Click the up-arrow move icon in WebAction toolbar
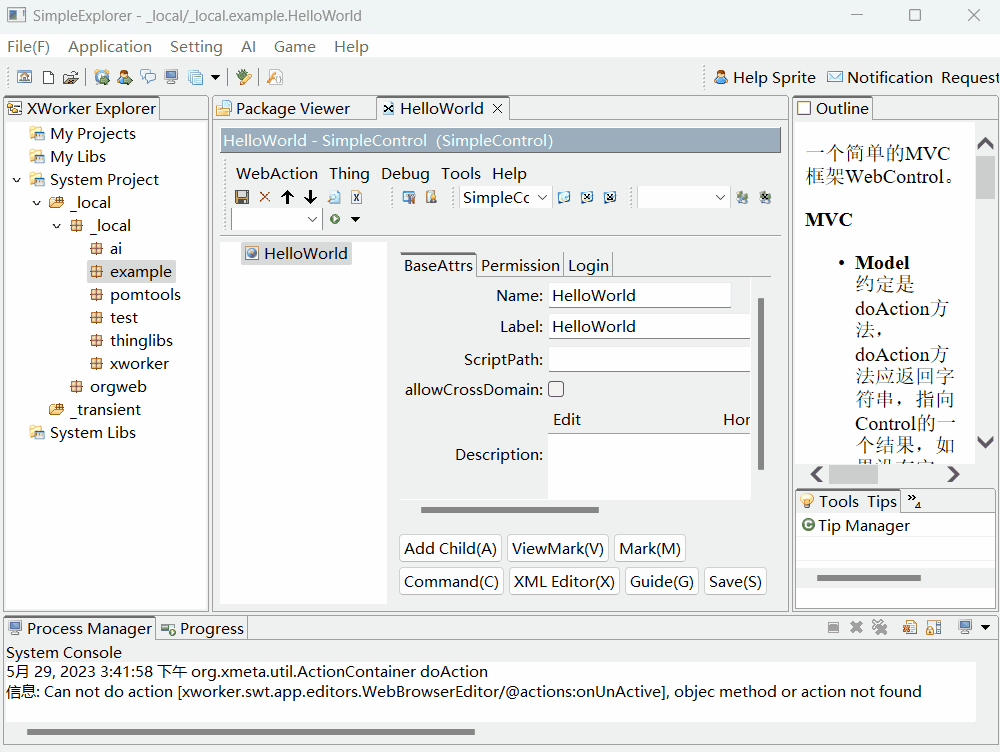 tap(287, 197)
